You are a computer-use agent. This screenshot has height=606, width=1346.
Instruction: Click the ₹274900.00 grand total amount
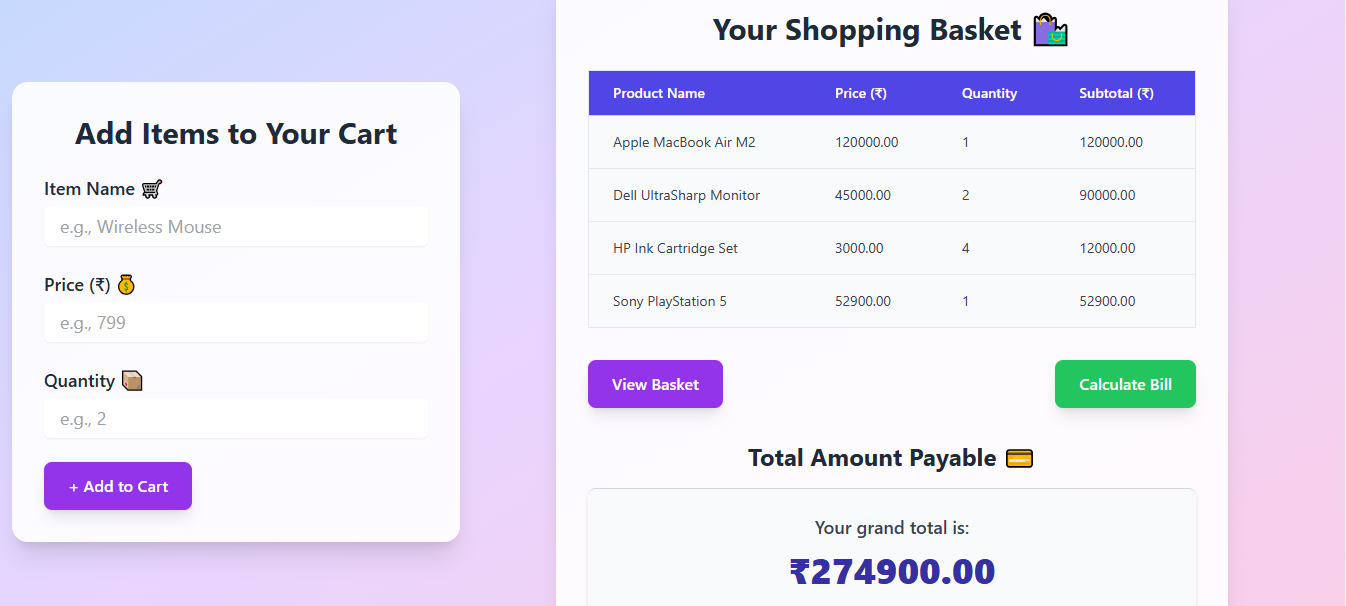click(892, 571)
